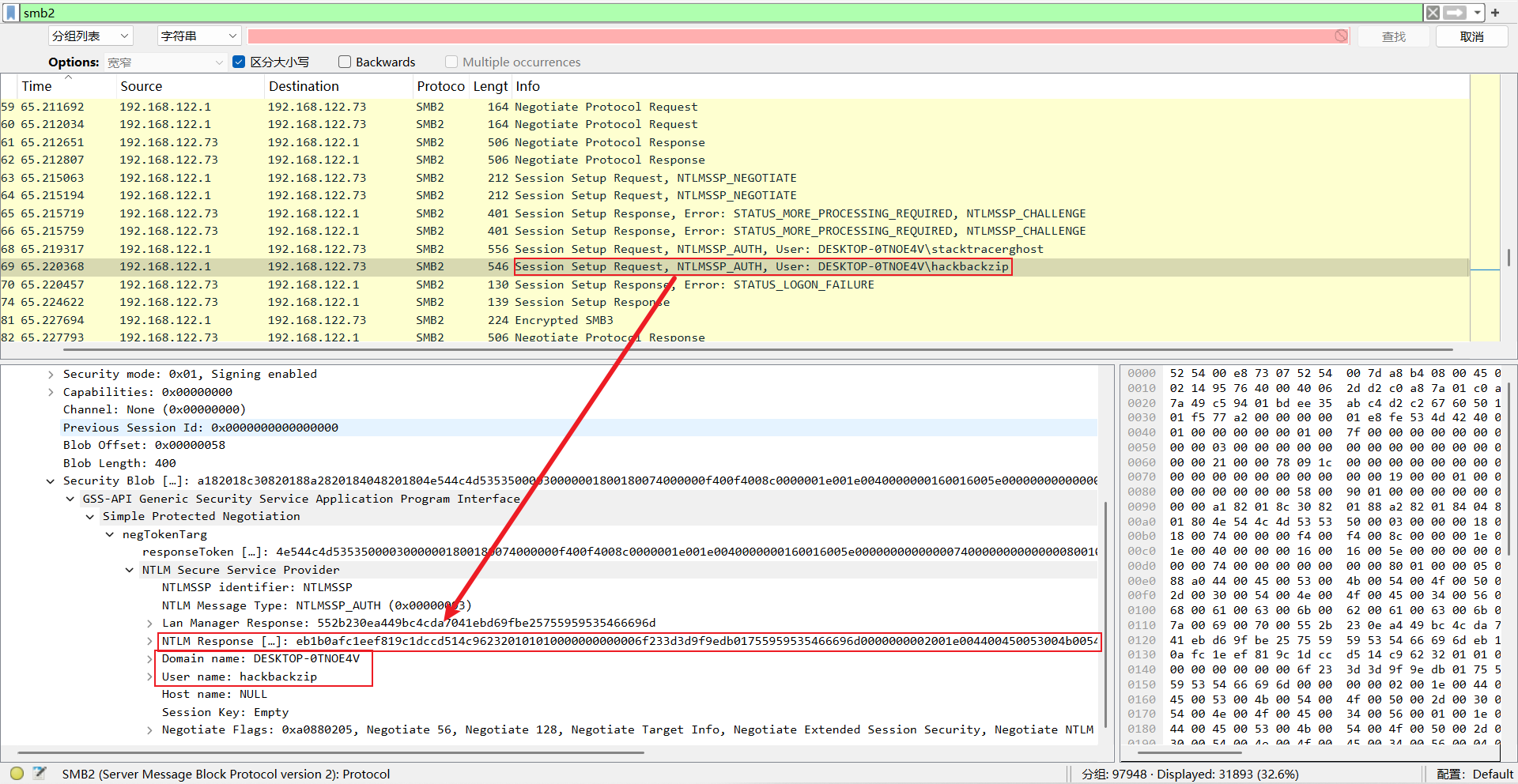
Task: Sort packets by the Time column header
Action: tap(36, 86)
